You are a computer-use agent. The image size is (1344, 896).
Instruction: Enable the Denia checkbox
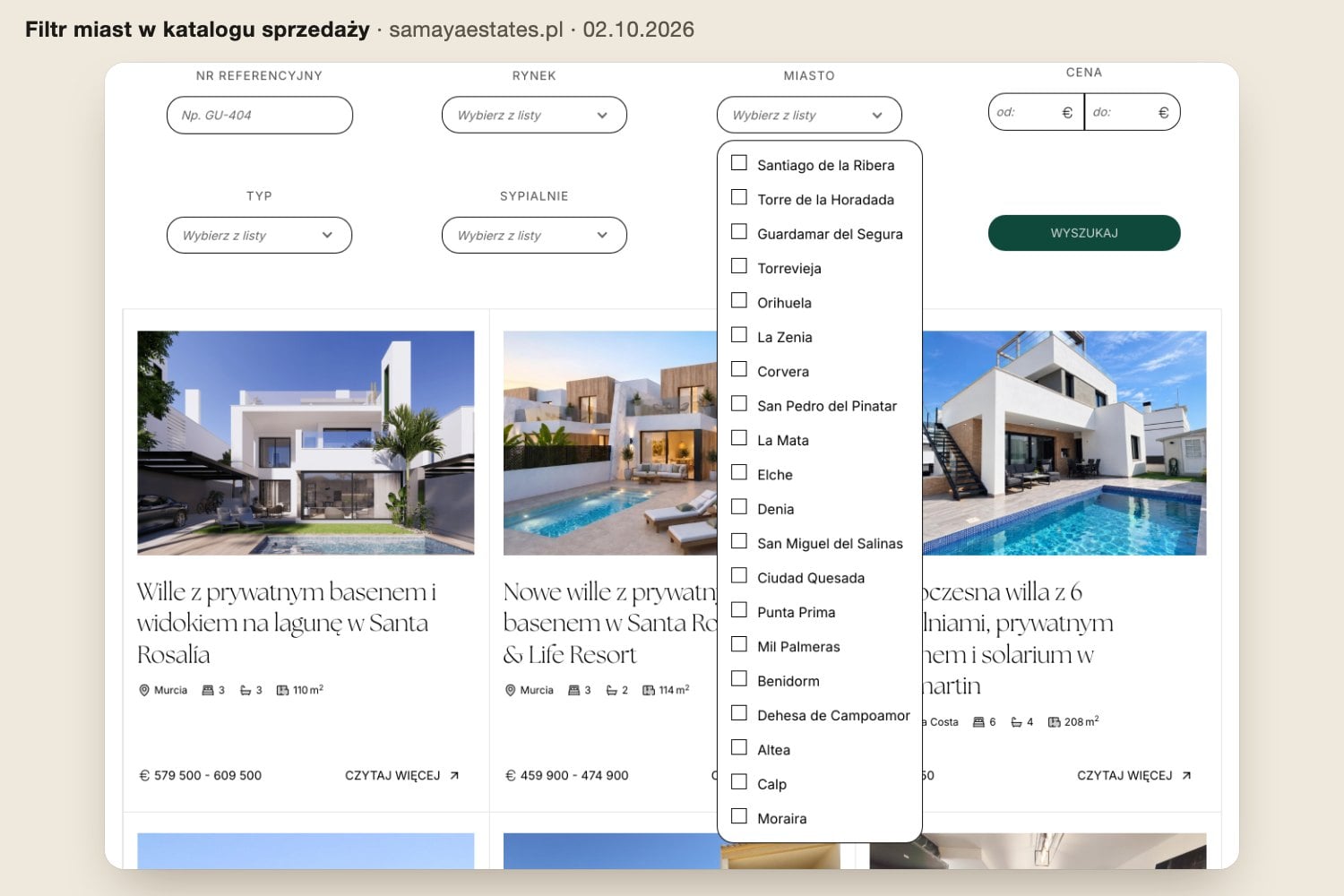point(739,507)
